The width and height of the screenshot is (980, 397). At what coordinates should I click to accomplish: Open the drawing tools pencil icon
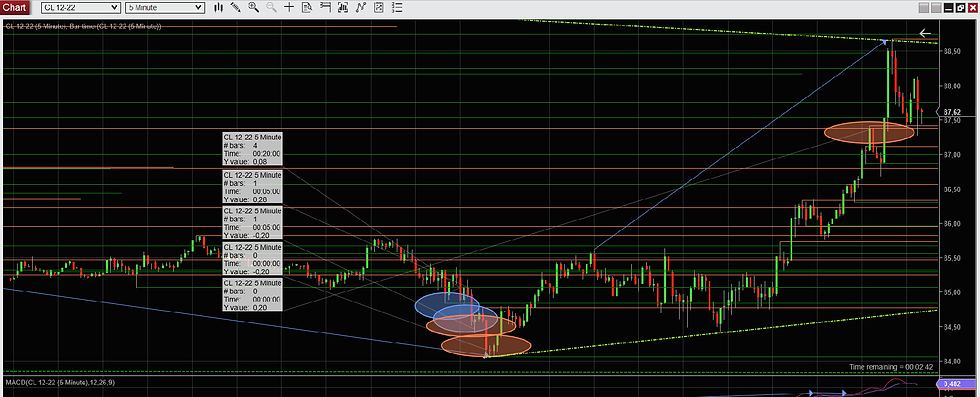click(236, 8)
